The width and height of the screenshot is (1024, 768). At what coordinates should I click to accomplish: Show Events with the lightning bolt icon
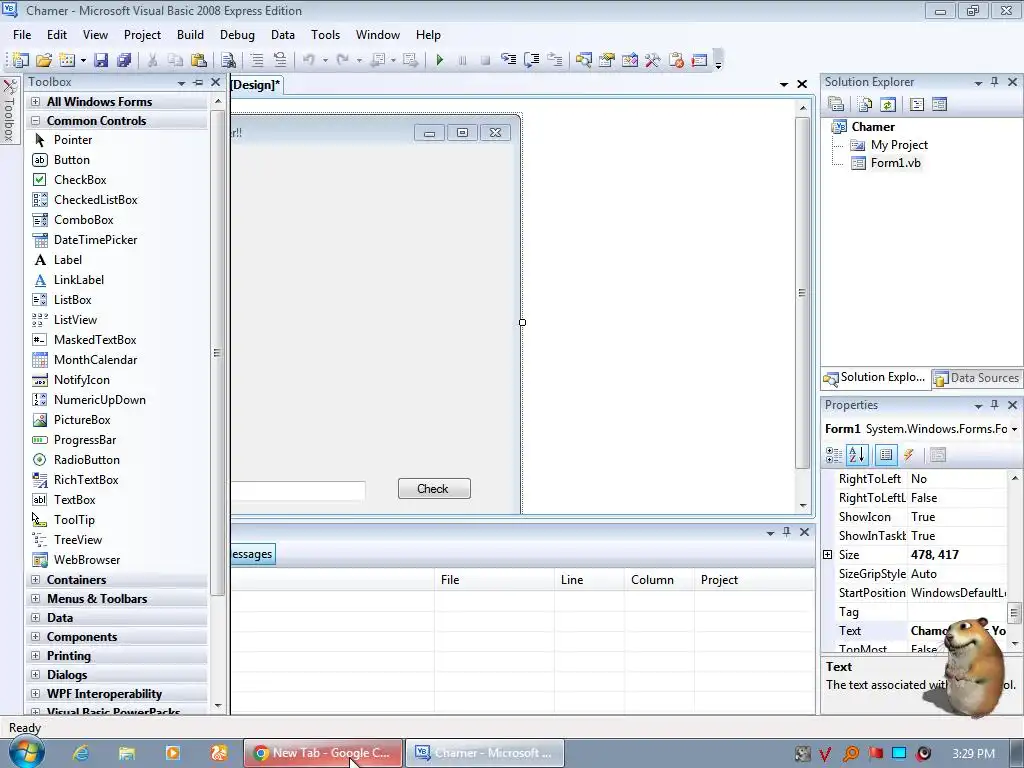coord(908,455)
